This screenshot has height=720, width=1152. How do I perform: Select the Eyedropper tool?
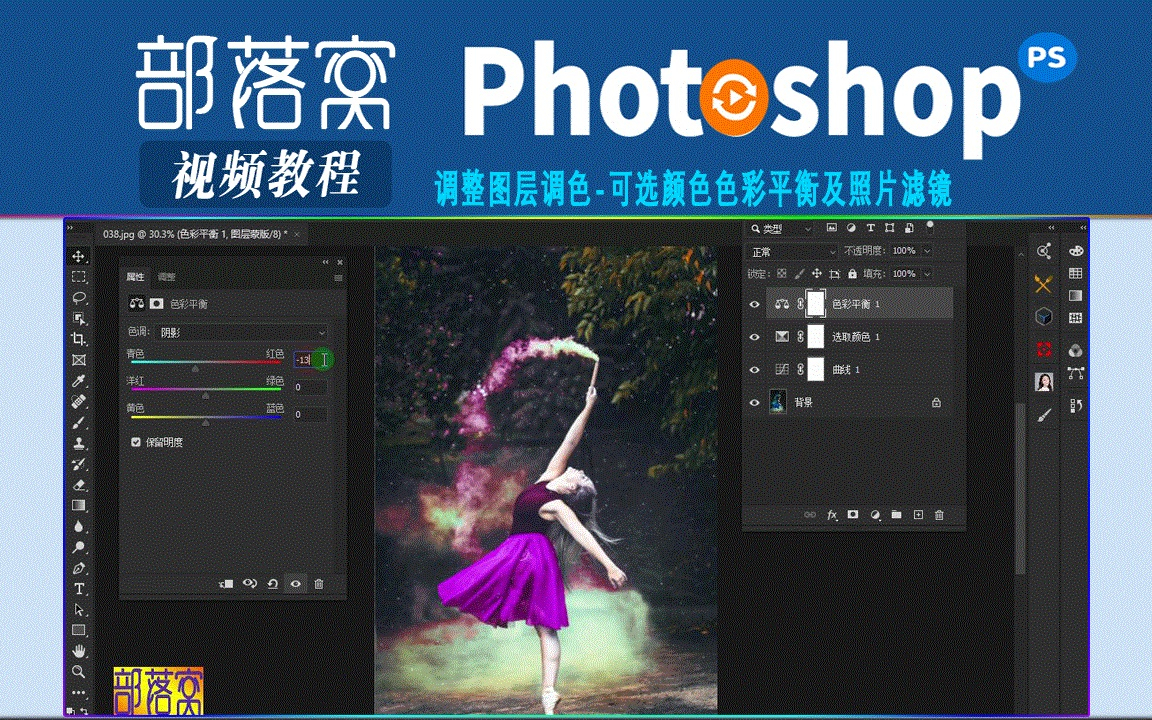(79, 381)
